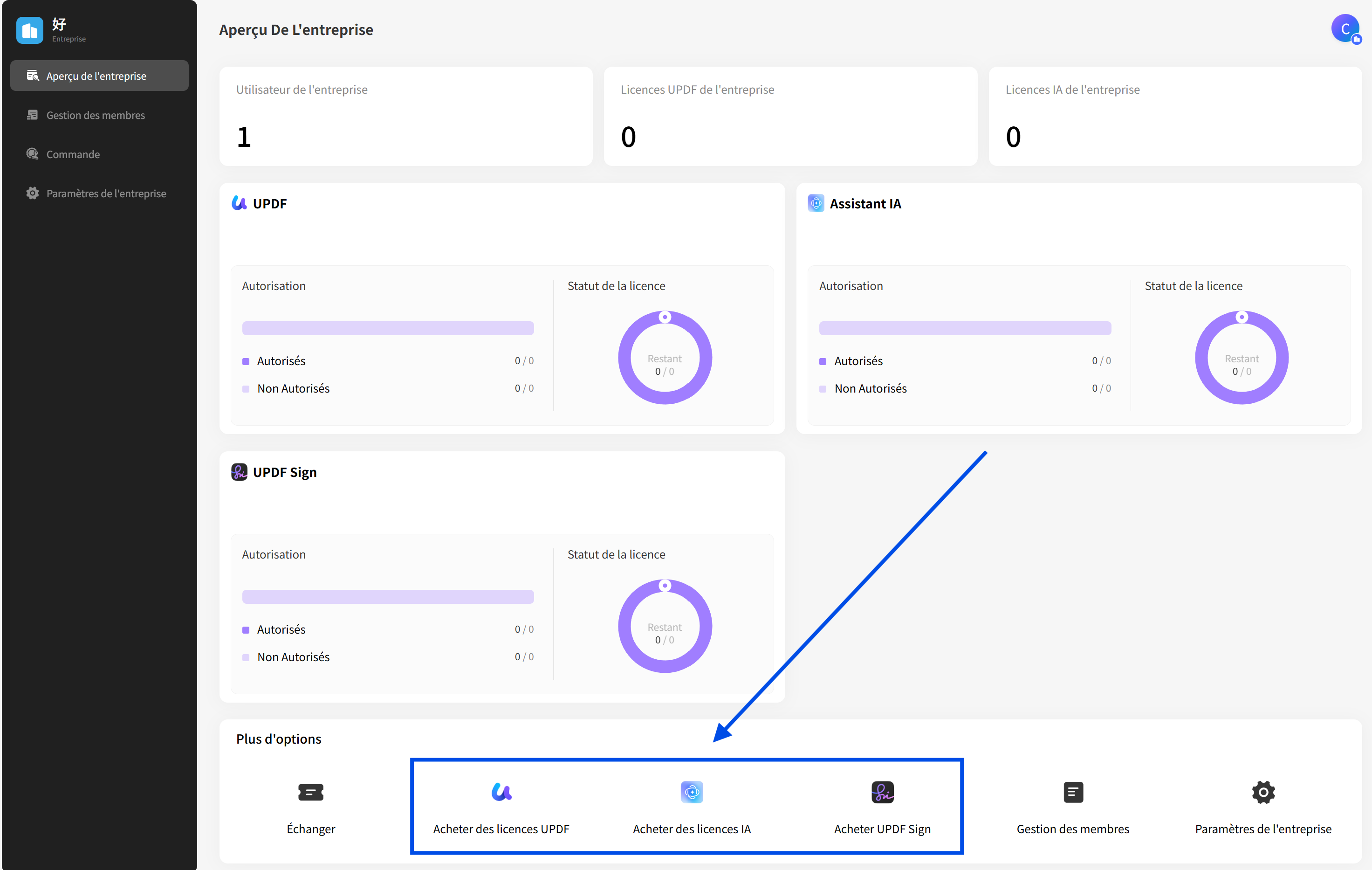Click the Acheter des licences IA icon

692,792
